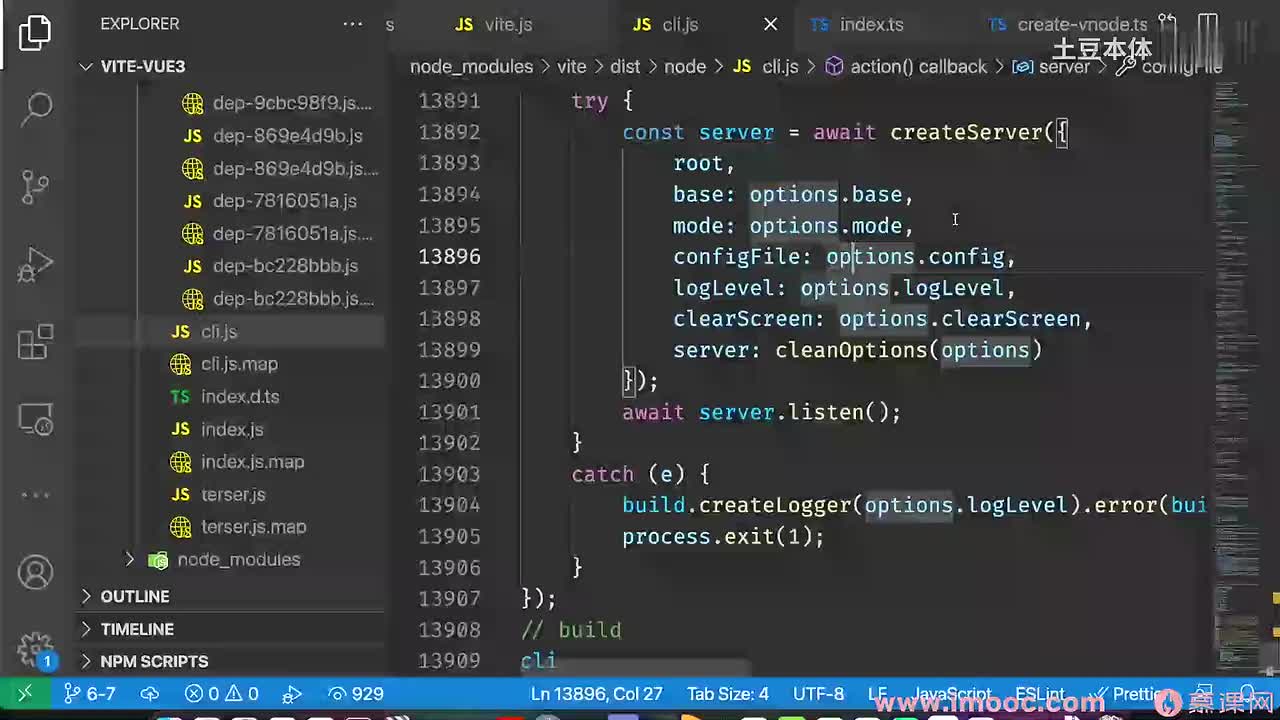Switch to the index.ts editor tab
The width and height of the screenshot is (1280, 720).
pyautogui.click(x=856, y=25)
